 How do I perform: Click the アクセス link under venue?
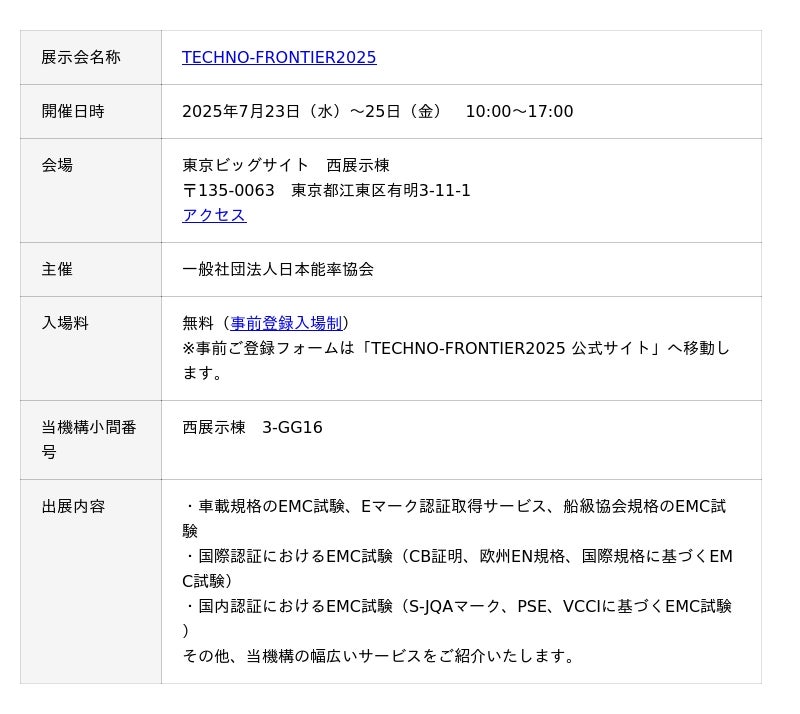214,216
